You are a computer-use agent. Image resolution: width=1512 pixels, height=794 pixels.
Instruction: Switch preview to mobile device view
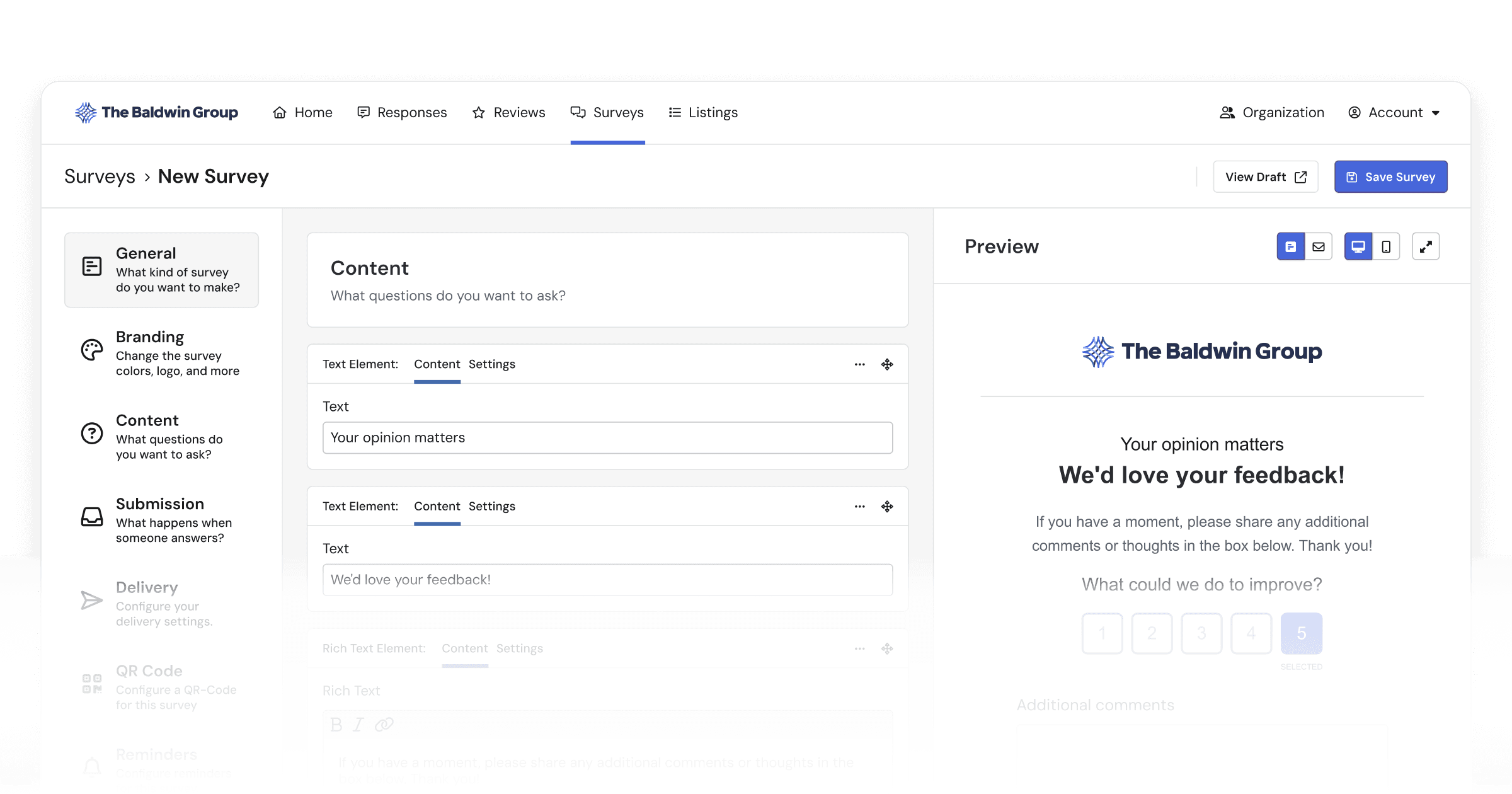tap(1386, 246)
